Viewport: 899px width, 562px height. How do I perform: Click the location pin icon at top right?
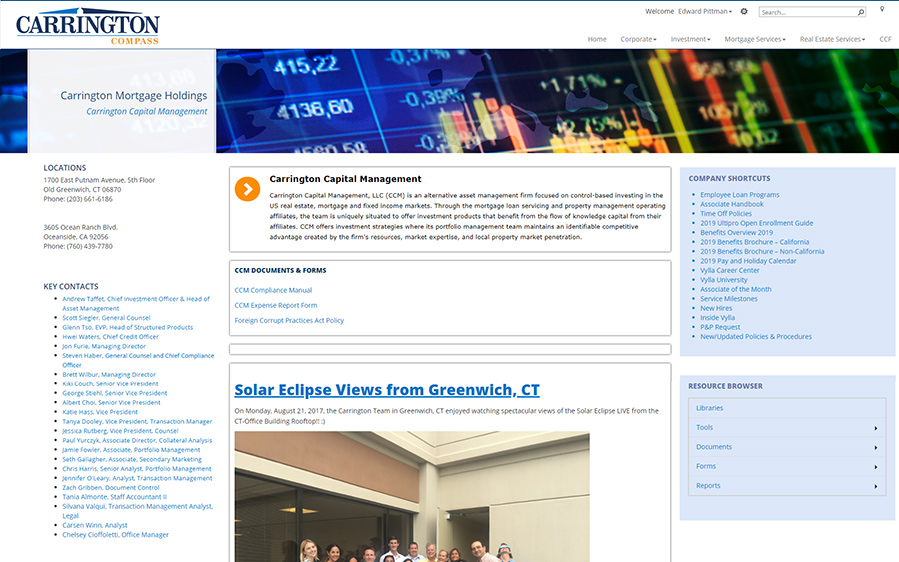[882, 9]
